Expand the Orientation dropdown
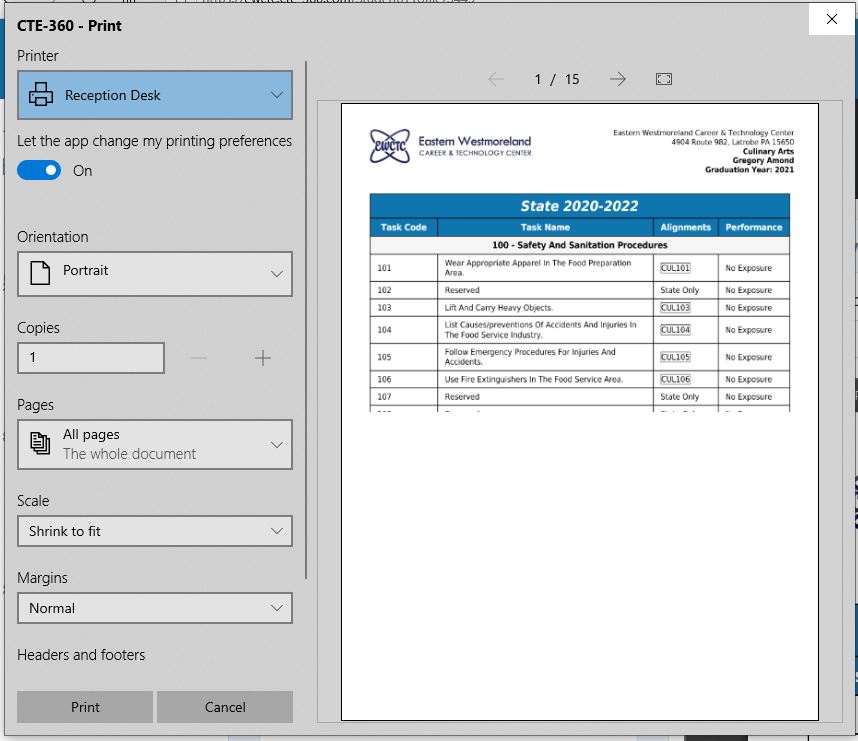The height and width of the screenshot is (741, 858). tap(277, 273)
